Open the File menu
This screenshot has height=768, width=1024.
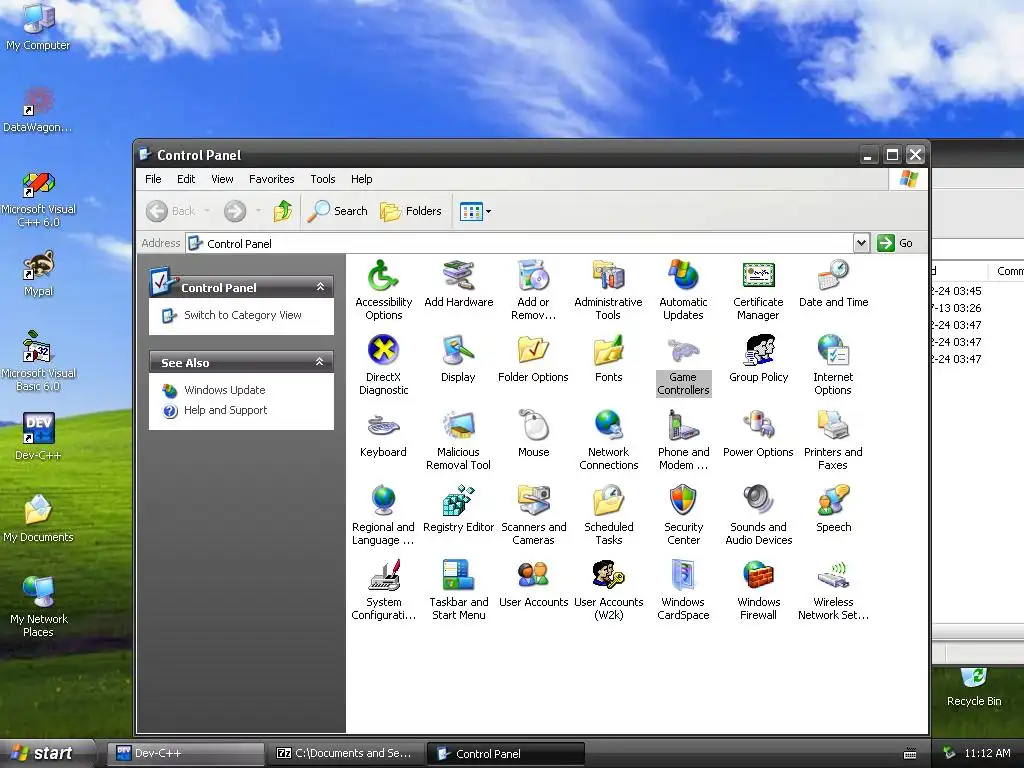(x=153, y=179)
